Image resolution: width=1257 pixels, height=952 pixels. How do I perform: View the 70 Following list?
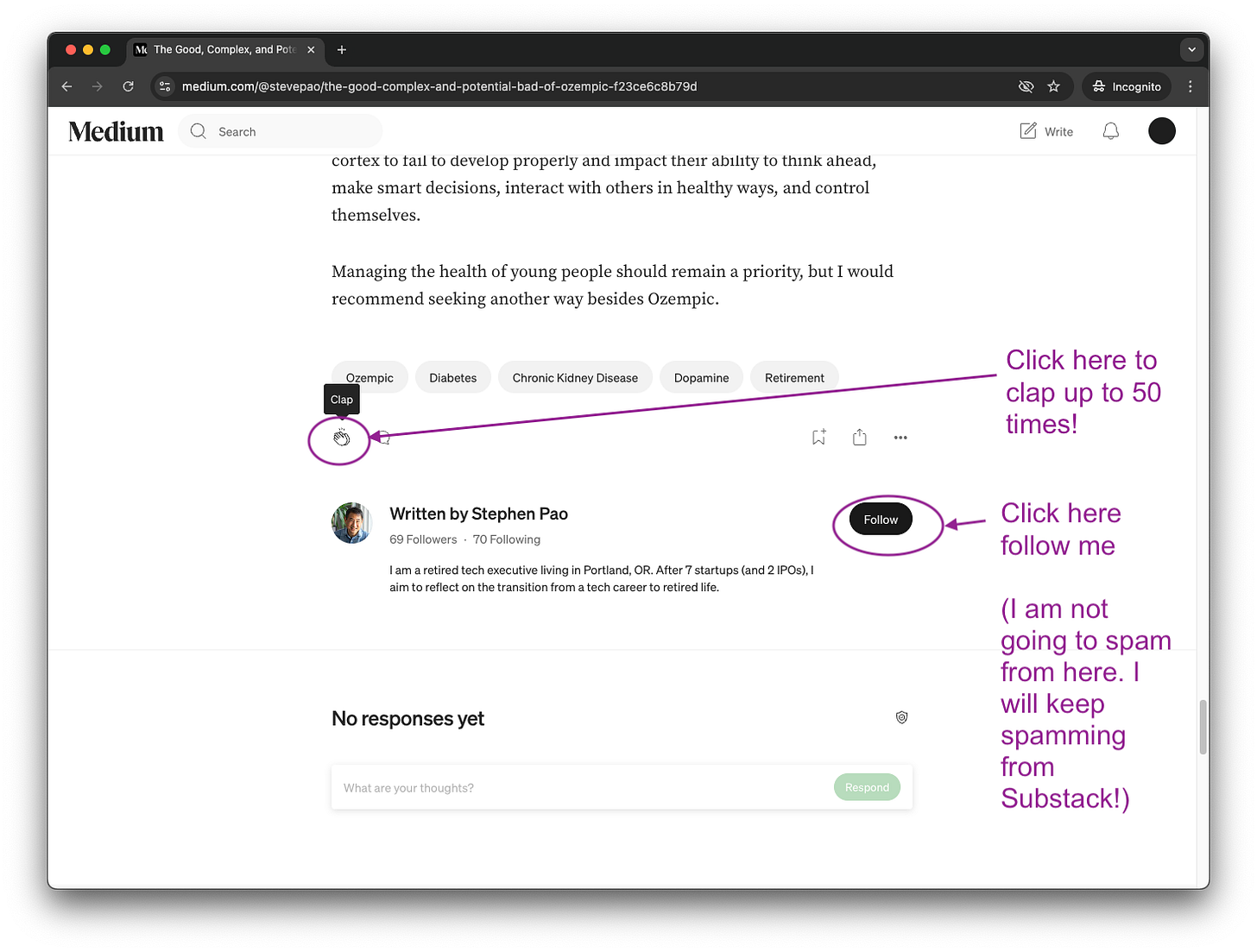coord(507,539)
